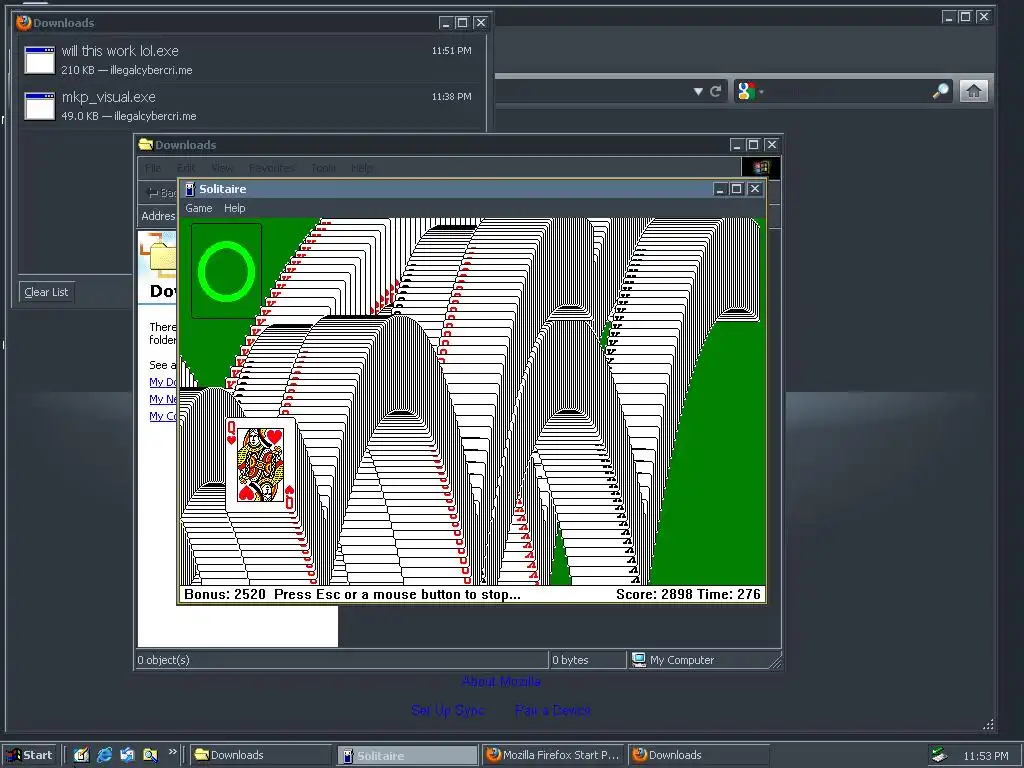Open the Edit menu in Explorer Downloads

point(185,168)
